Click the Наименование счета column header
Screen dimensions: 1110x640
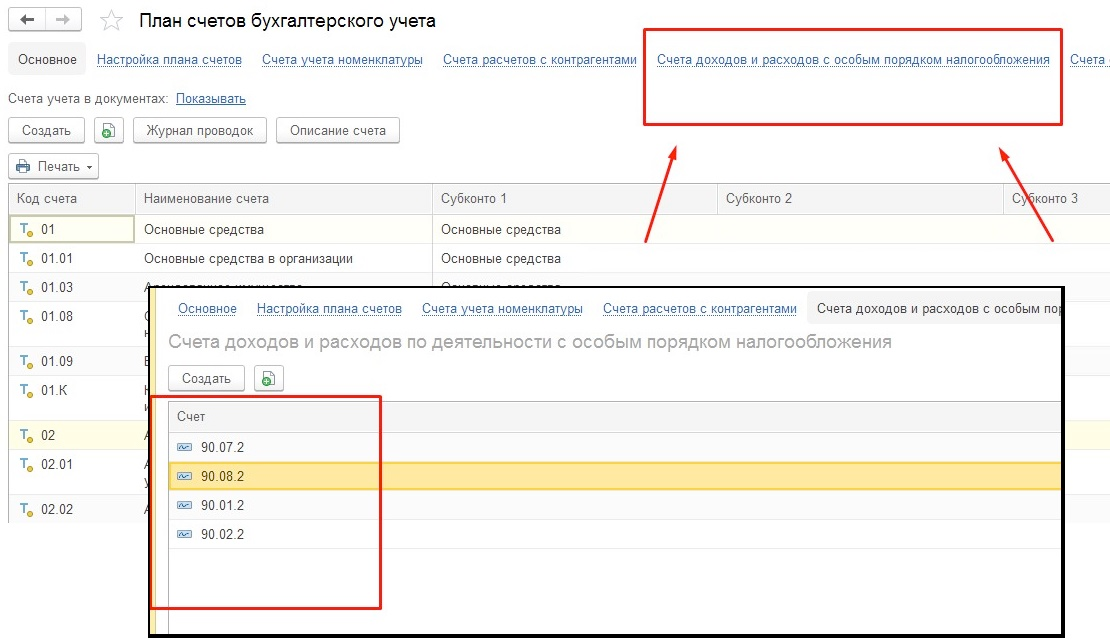283,199
